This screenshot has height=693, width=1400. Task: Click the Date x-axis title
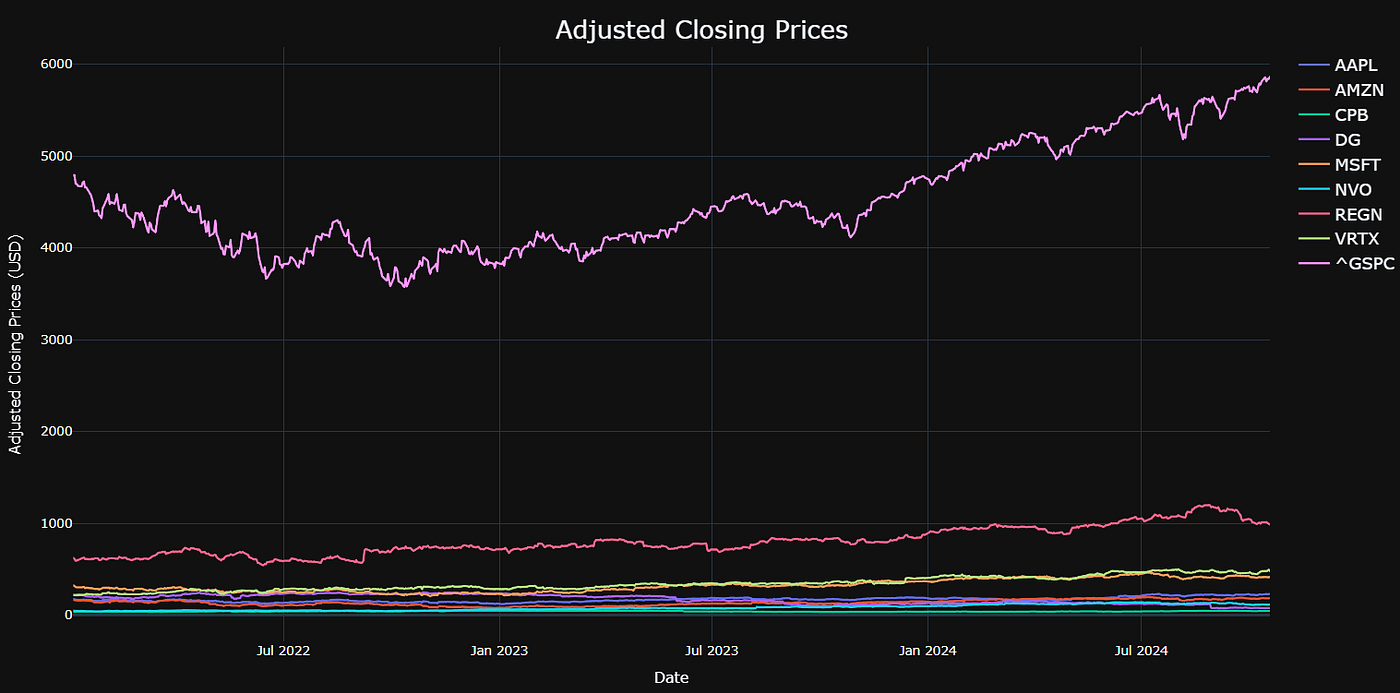pos(671,677)
